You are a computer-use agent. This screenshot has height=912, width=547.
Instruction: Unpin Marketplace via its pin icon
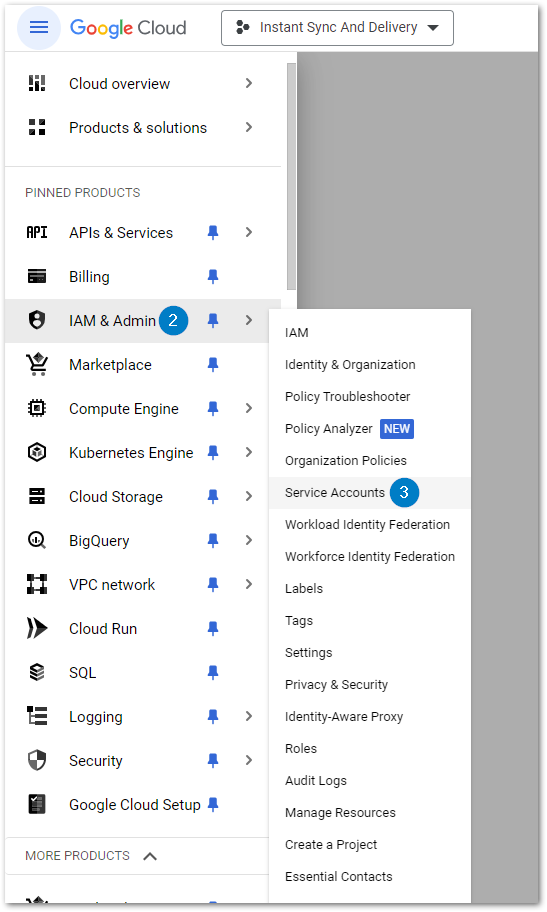tap(213, 365)
